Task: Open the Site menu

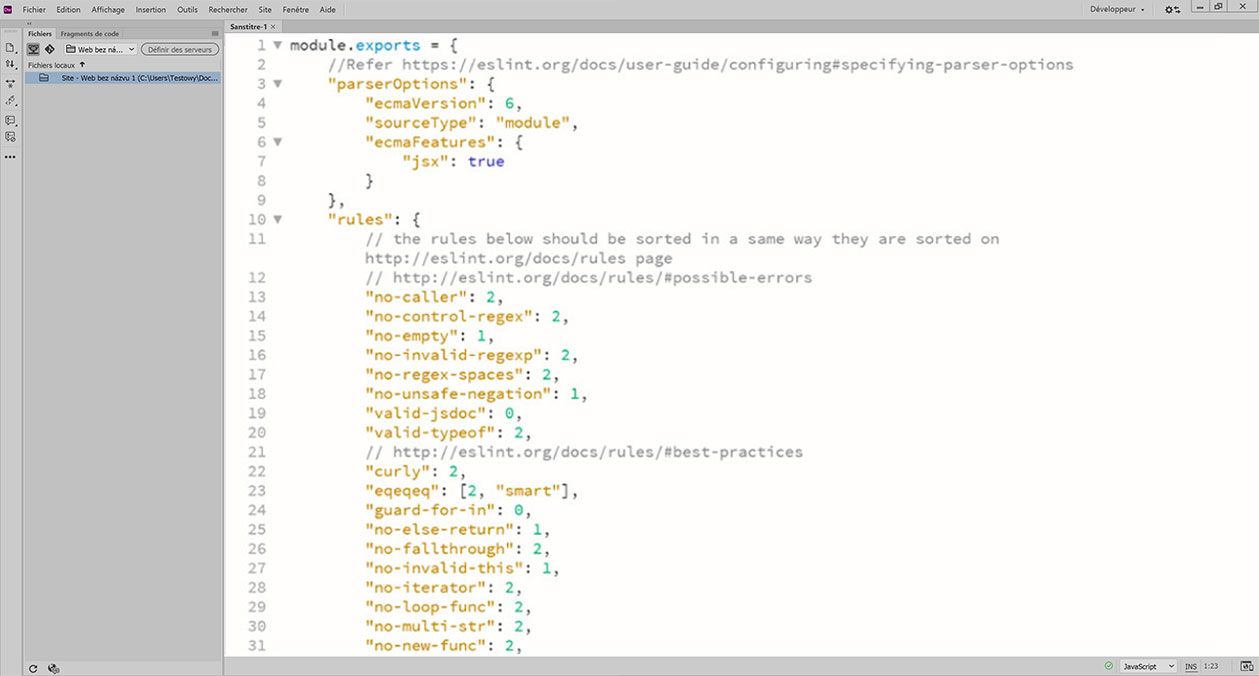Action: click(x=264, y=9)
